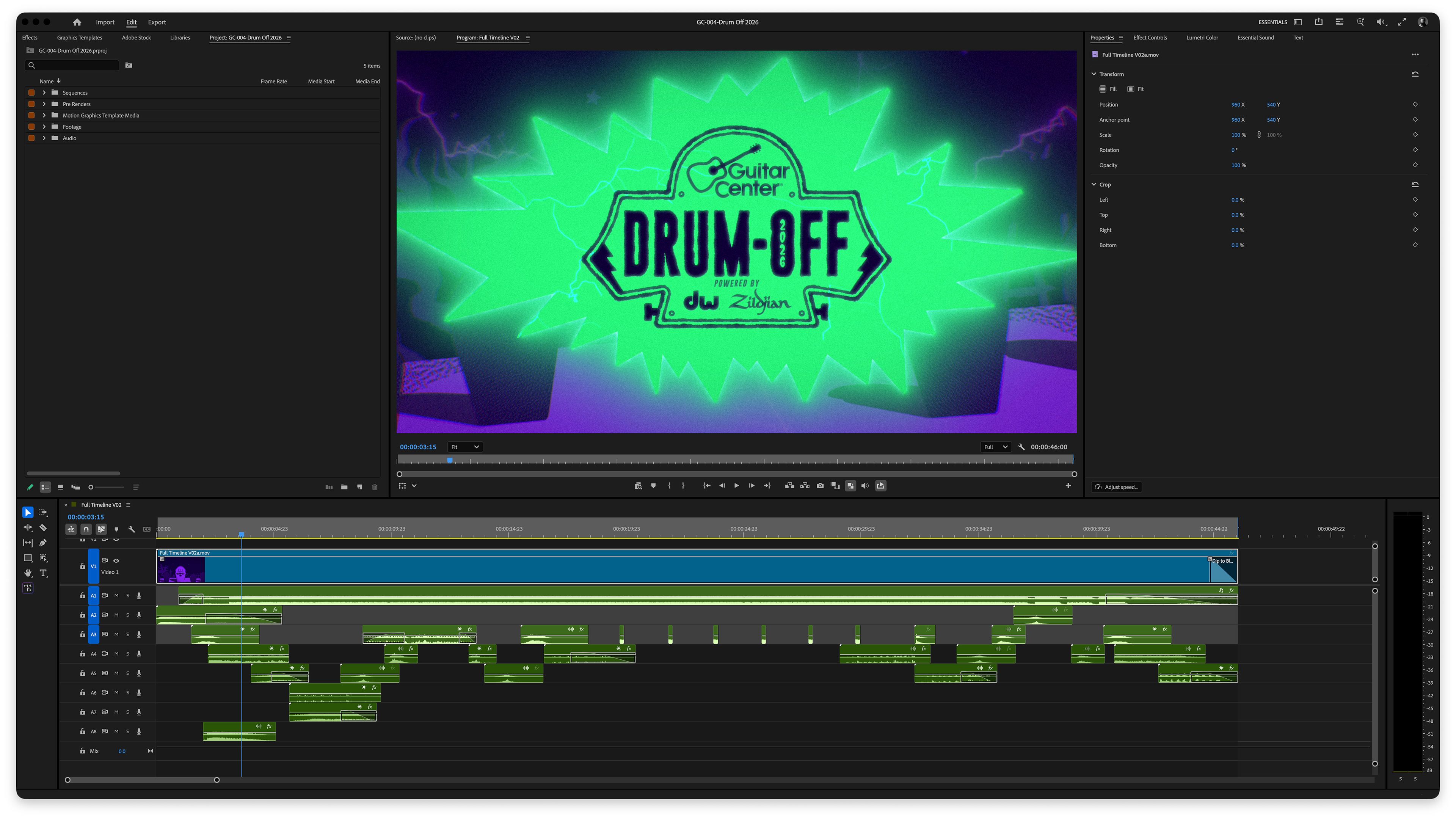This screenshot has height=819, width=1456.
Task: Select the Rectangle tool
Action: 28,558
